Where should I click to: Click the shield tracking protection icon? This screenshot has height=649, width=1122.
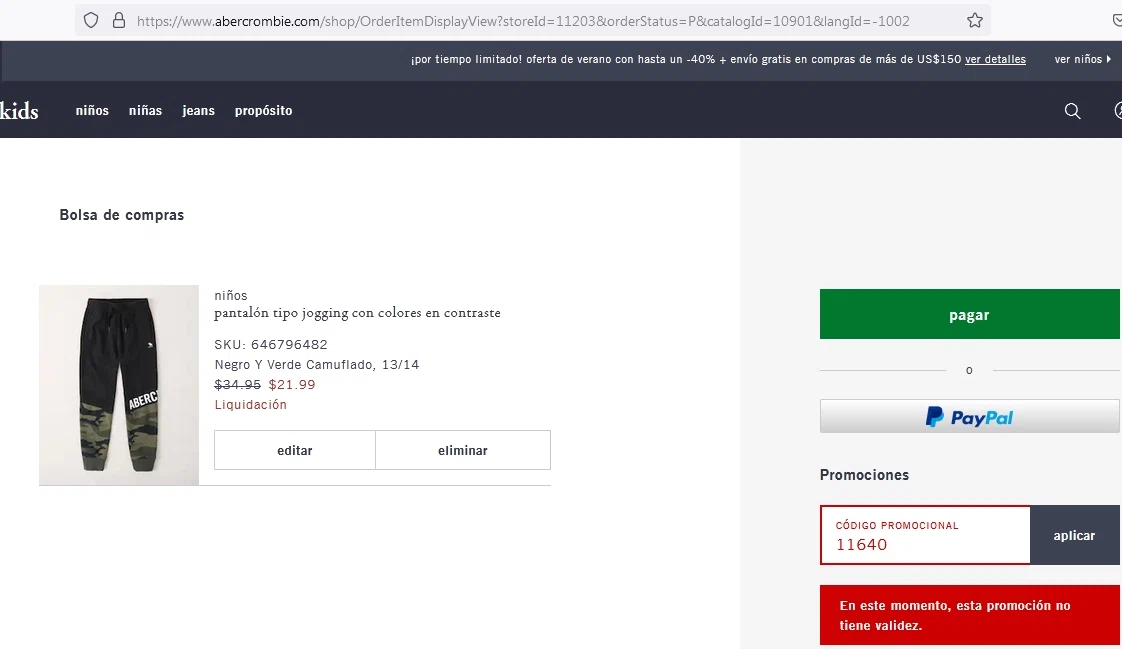coord(91,21)
